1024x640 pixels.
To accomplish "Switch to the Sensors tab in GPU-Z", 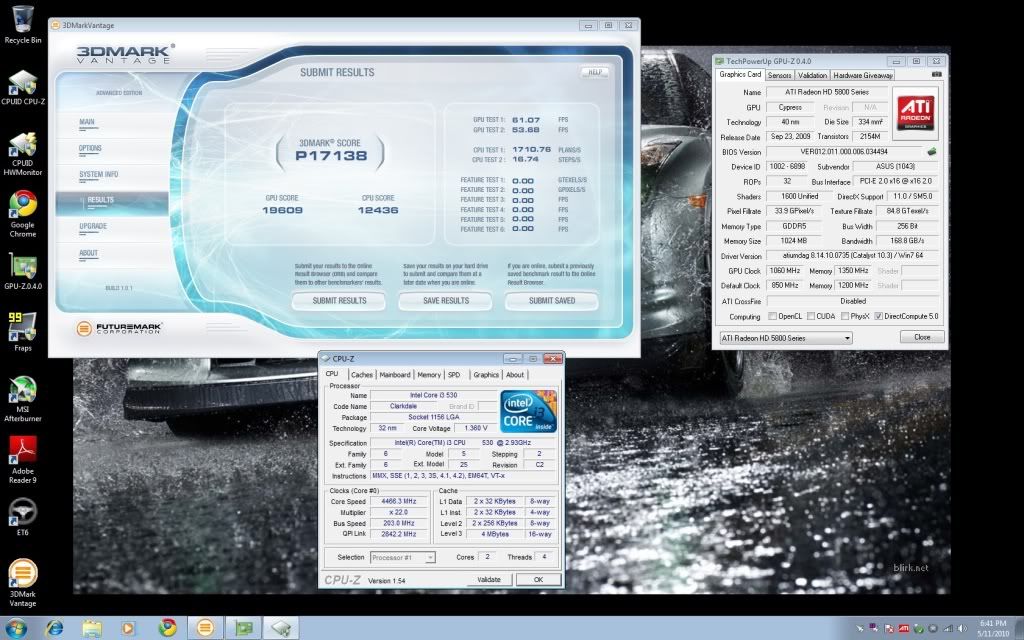I will pos(780,75).
